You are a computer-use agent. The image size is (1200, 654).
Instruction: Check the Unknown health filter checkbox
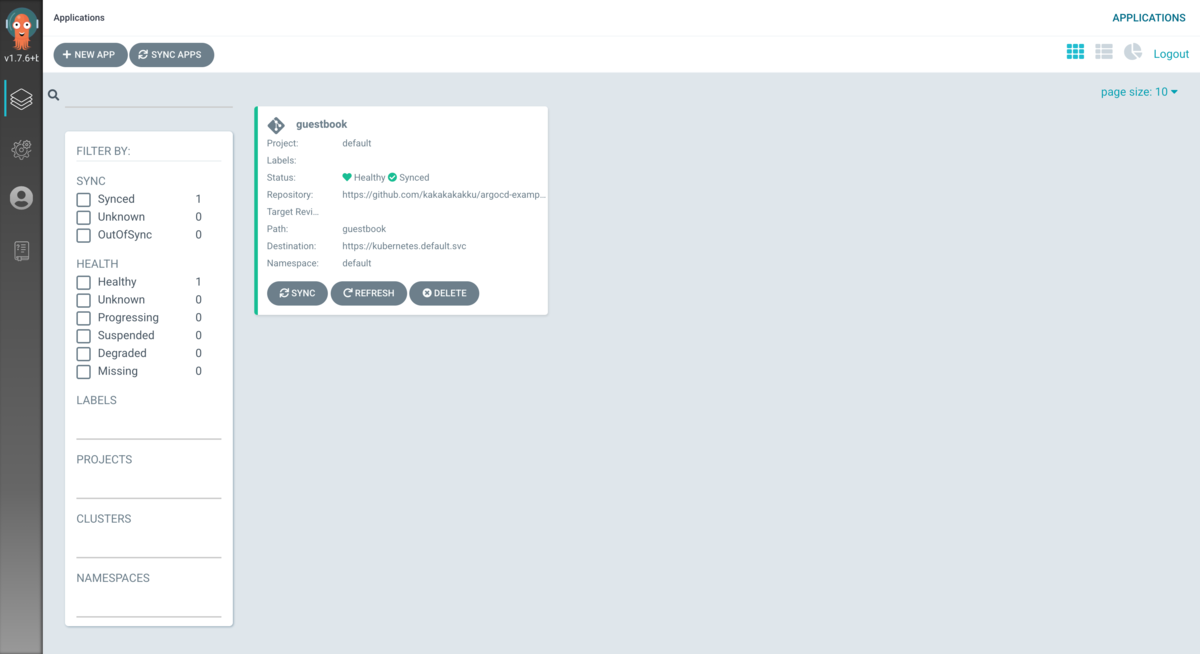click(84, 301)
